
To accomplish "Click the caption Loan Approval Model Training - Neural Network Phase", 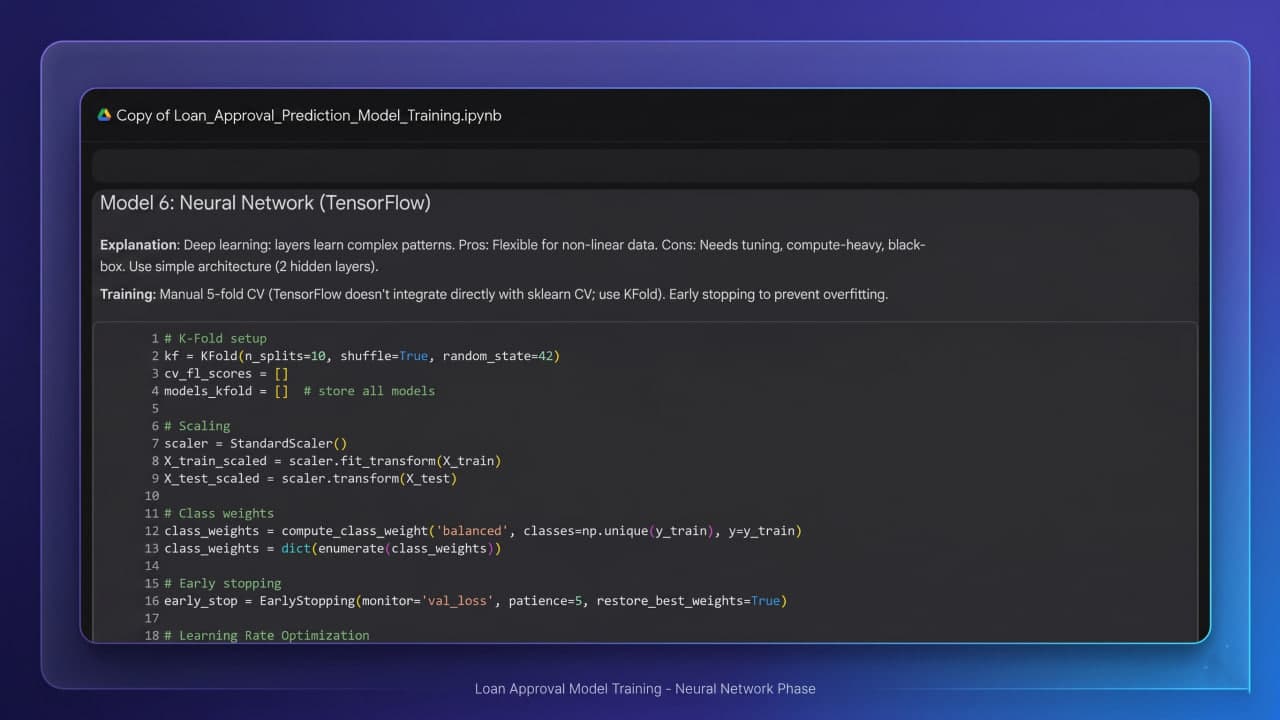I will pos(645,689).
